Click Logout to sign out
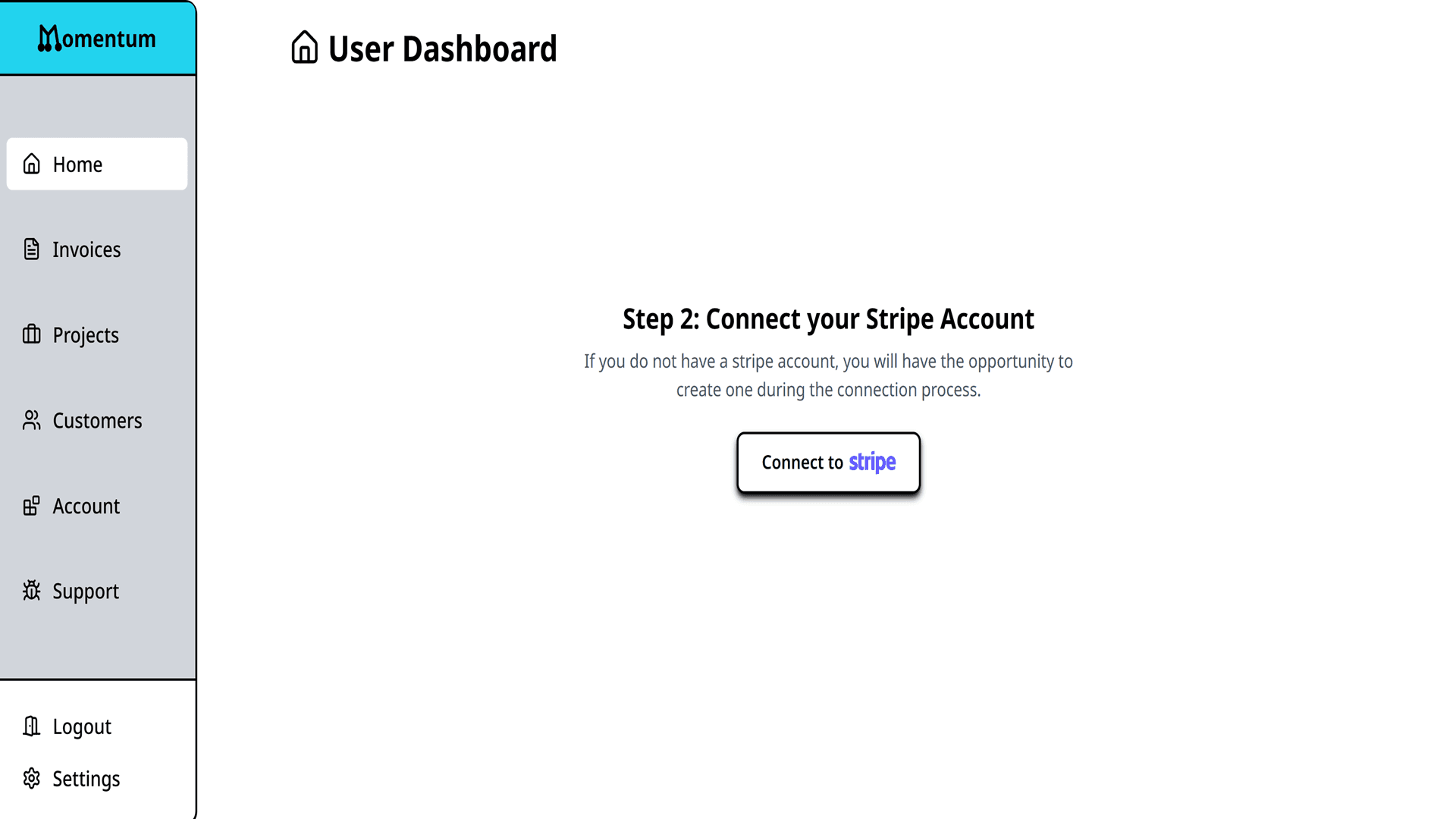Image resolution: width=1456 pixels, height=819 pixels. (x=82, y=725)
